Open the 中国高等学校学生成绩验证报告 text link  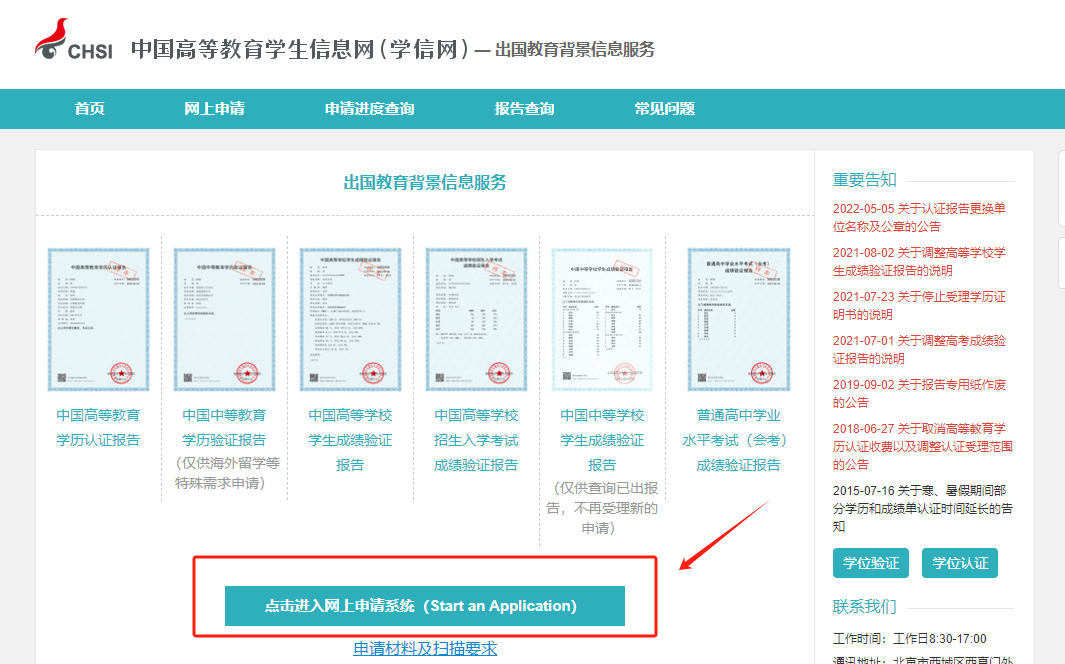(350, 440)
